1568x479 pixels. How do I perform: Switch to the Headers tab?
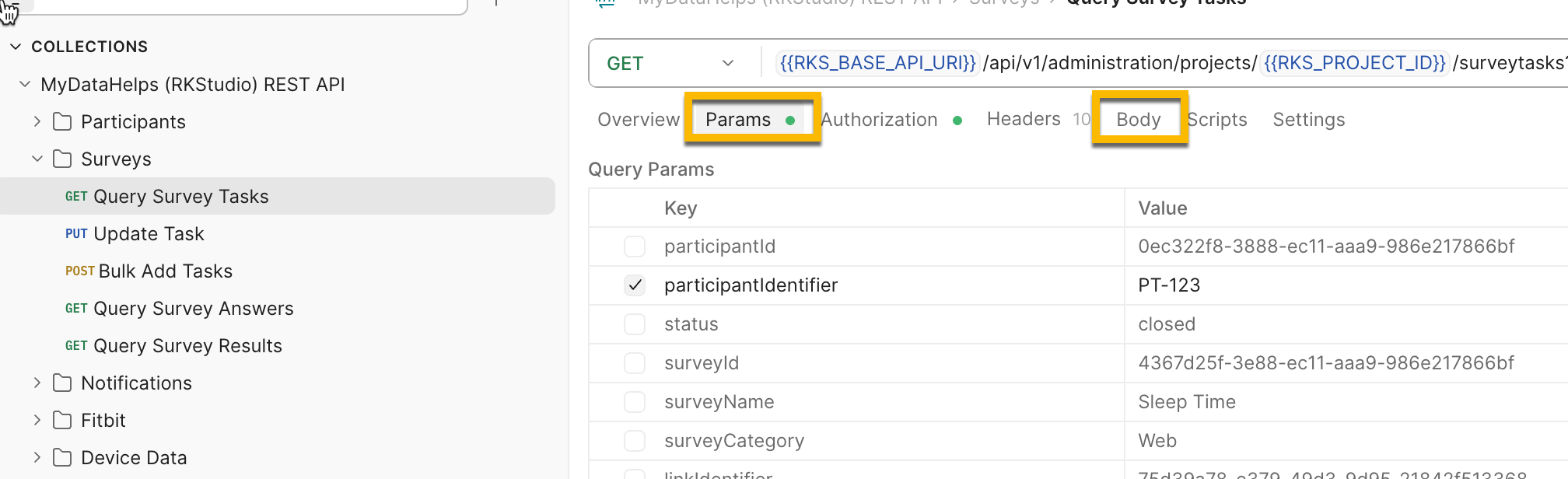(x=1038, y=119)
